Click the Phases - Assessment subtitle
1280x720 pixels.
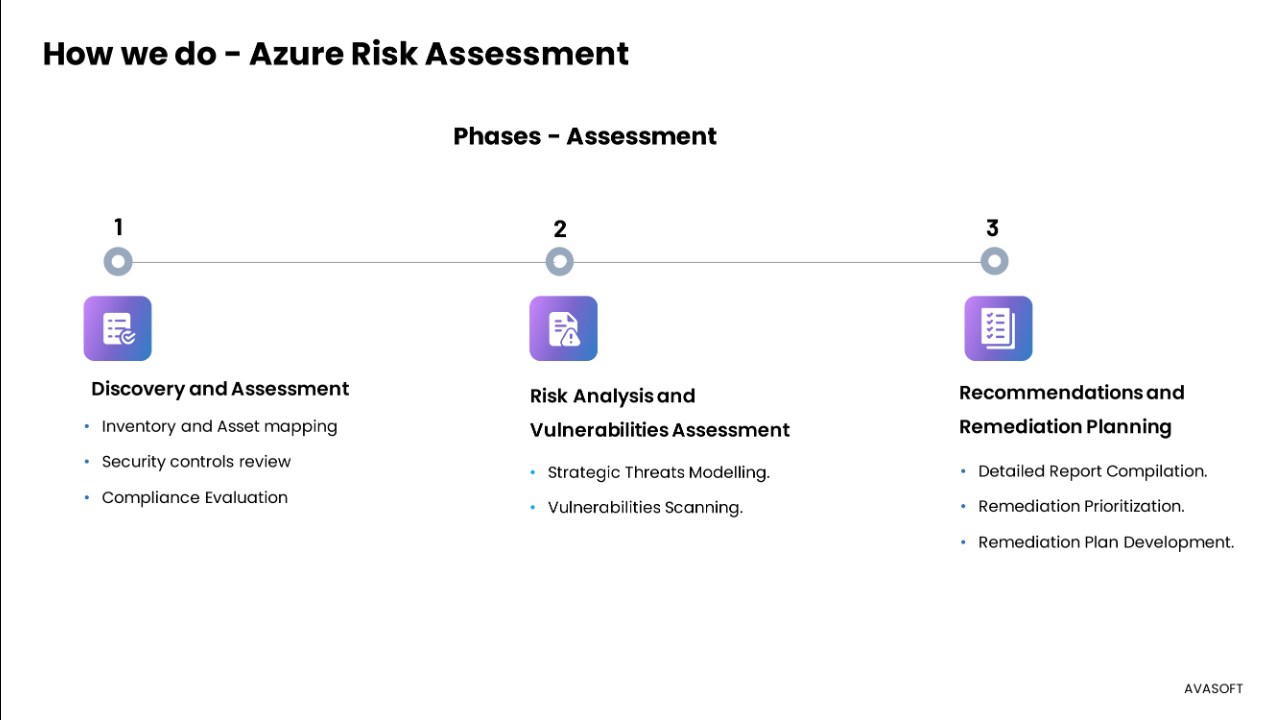[585, 136]
